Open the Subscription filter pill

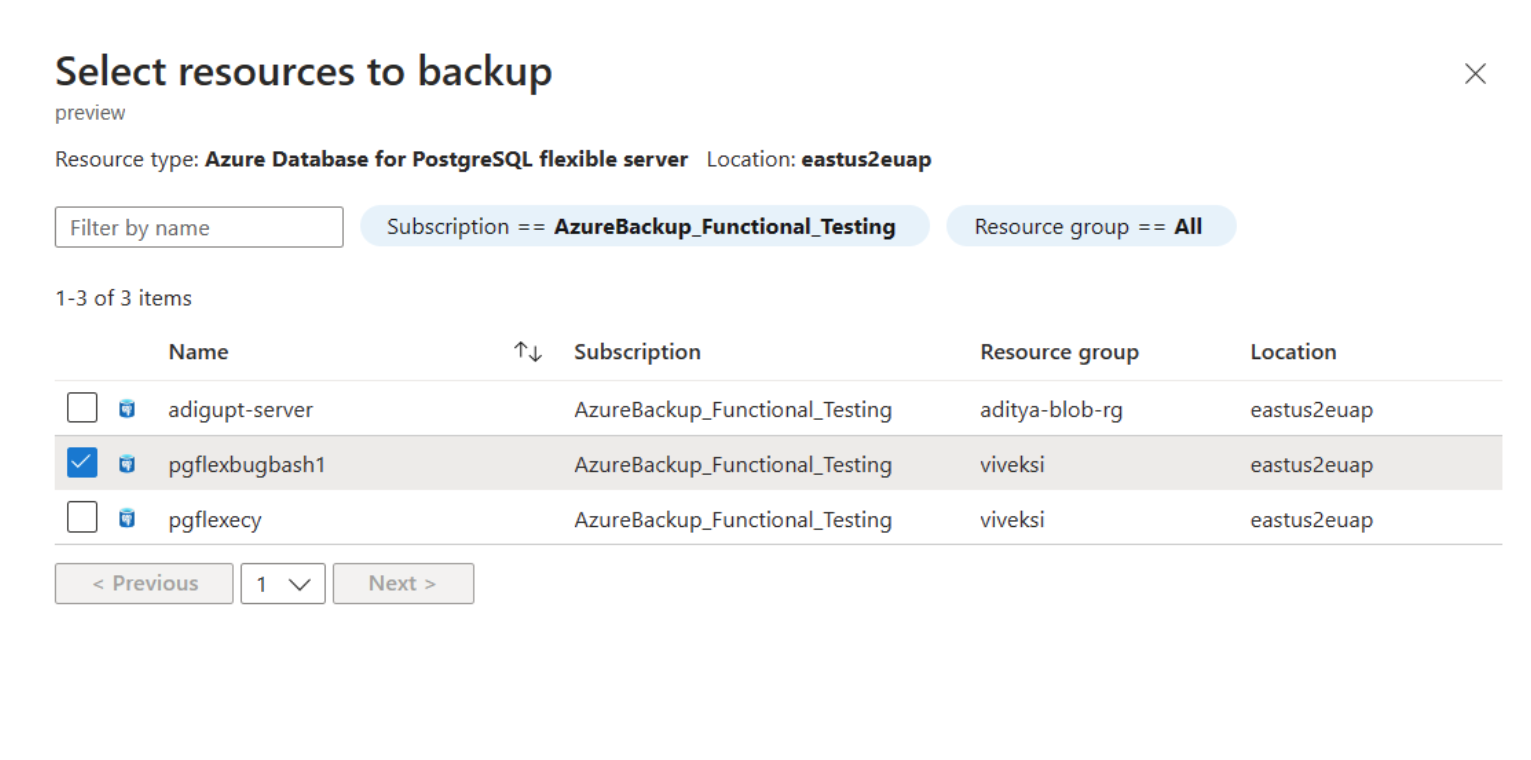[644, 227]
